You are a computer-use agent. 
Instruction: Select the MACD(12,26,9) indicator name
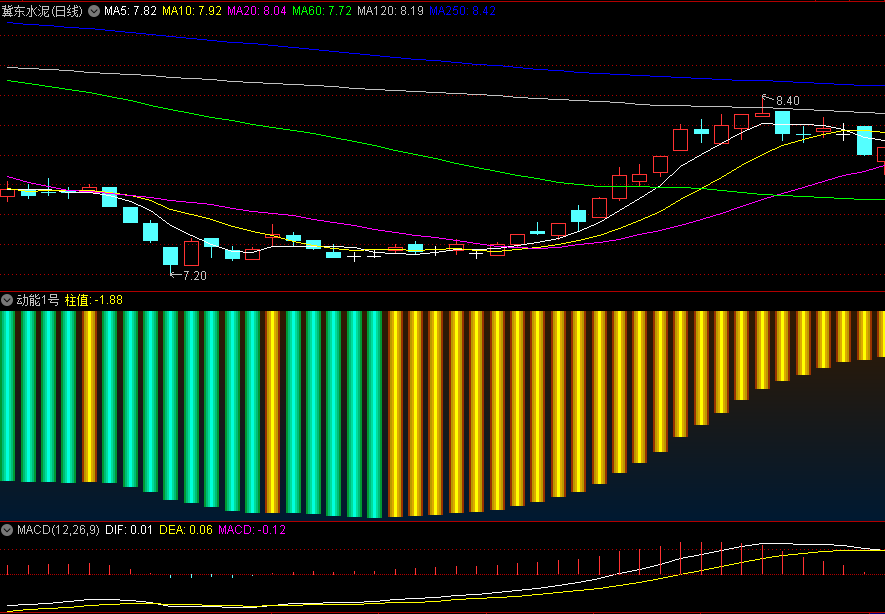pyautogui.click(x=58, y=530)
